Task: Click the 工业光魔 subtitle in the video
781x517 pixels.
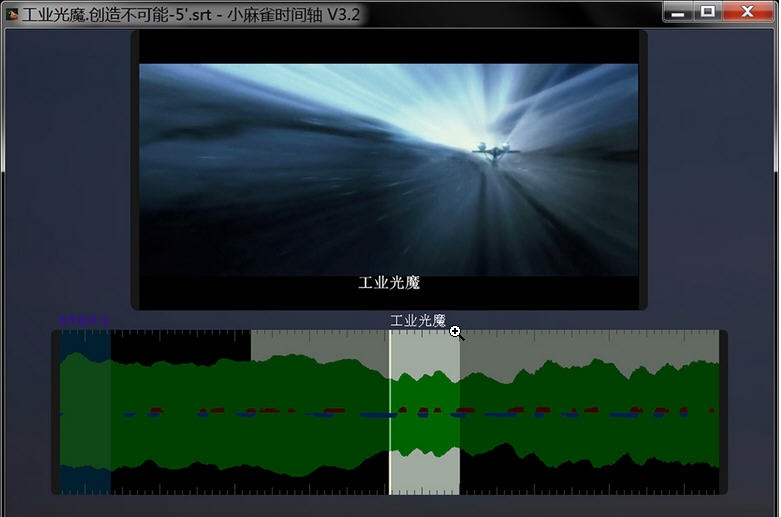Action: click(x=389, y=283)
